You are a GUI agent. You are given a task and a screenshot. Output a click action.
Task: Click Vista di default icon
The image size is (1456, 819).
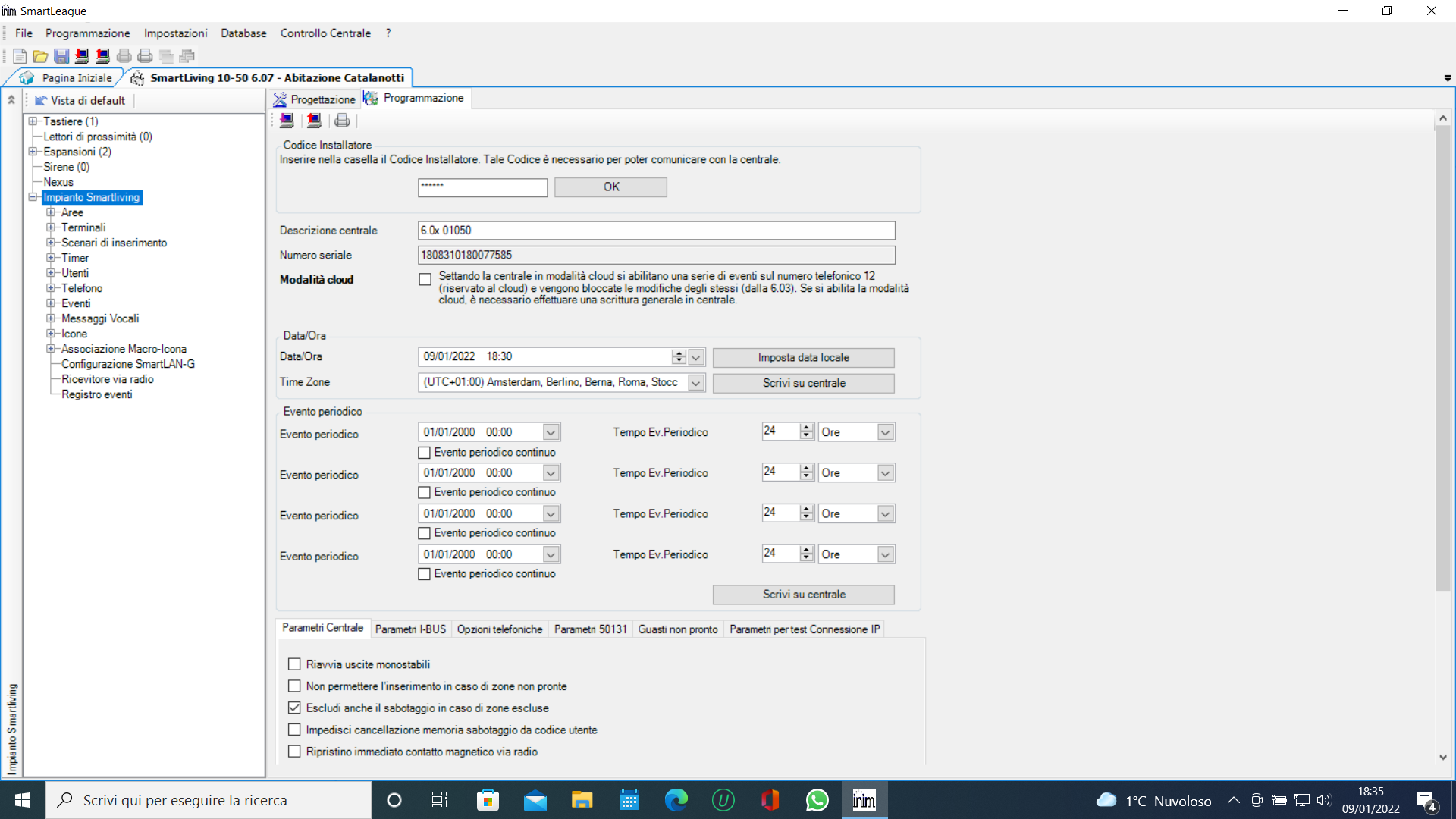pos(41,101)
